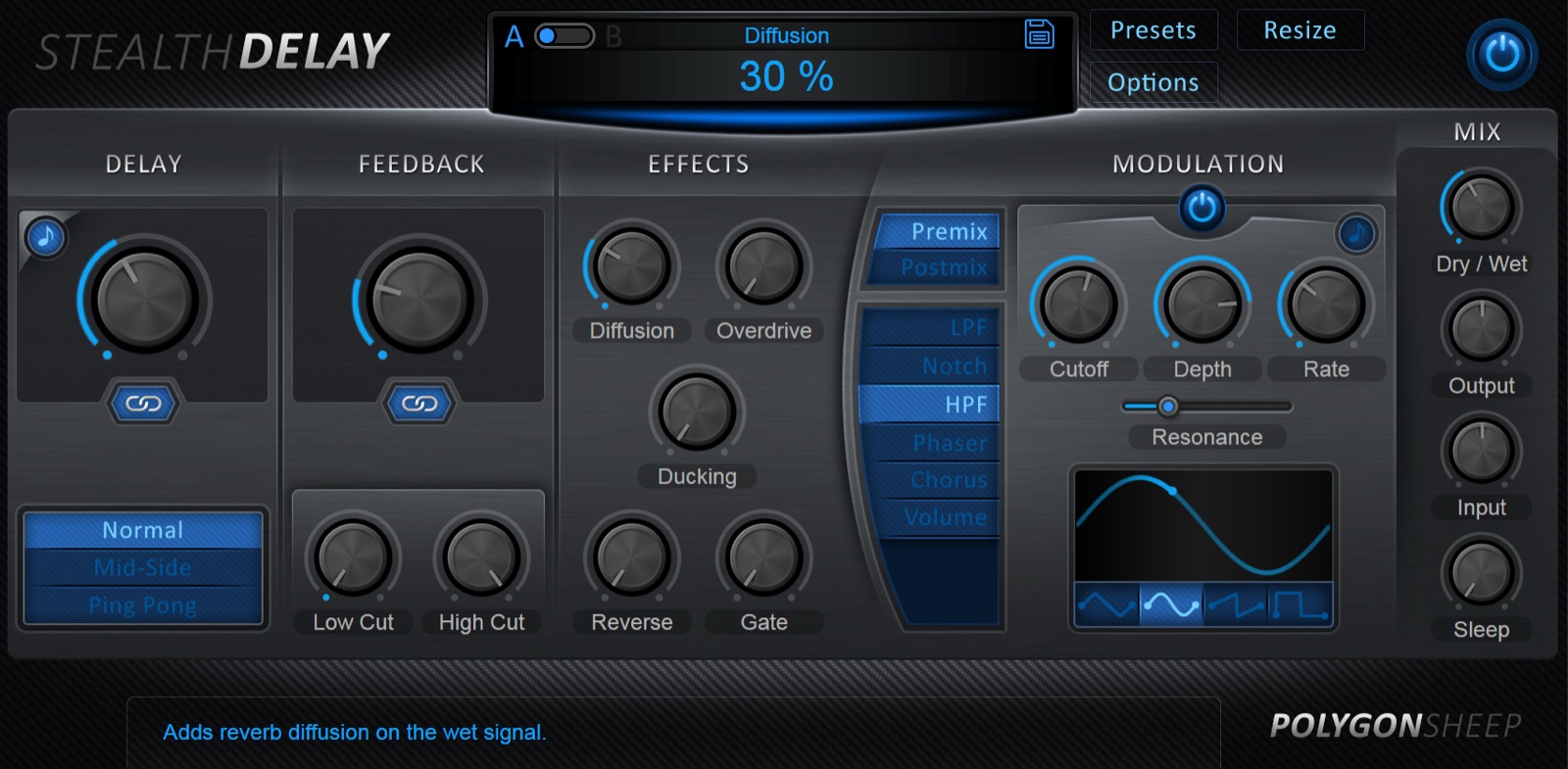Choose LPF modulation type
The image size is (1568, 769).
929,327
